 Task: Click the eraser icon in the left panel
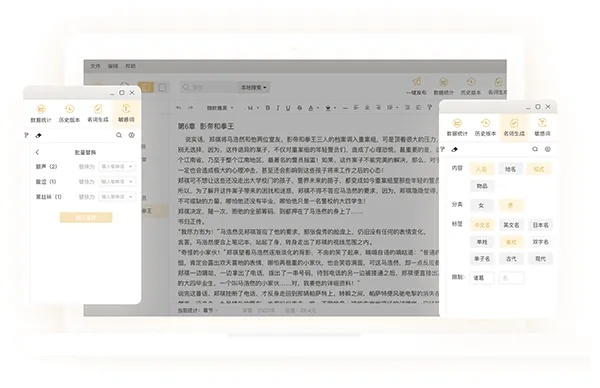tap(38, 135)
